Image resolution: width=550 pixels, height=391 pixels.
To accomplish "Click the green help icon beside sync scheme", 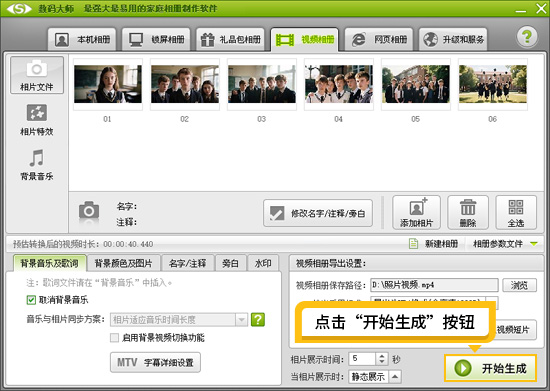I will 258,319.
